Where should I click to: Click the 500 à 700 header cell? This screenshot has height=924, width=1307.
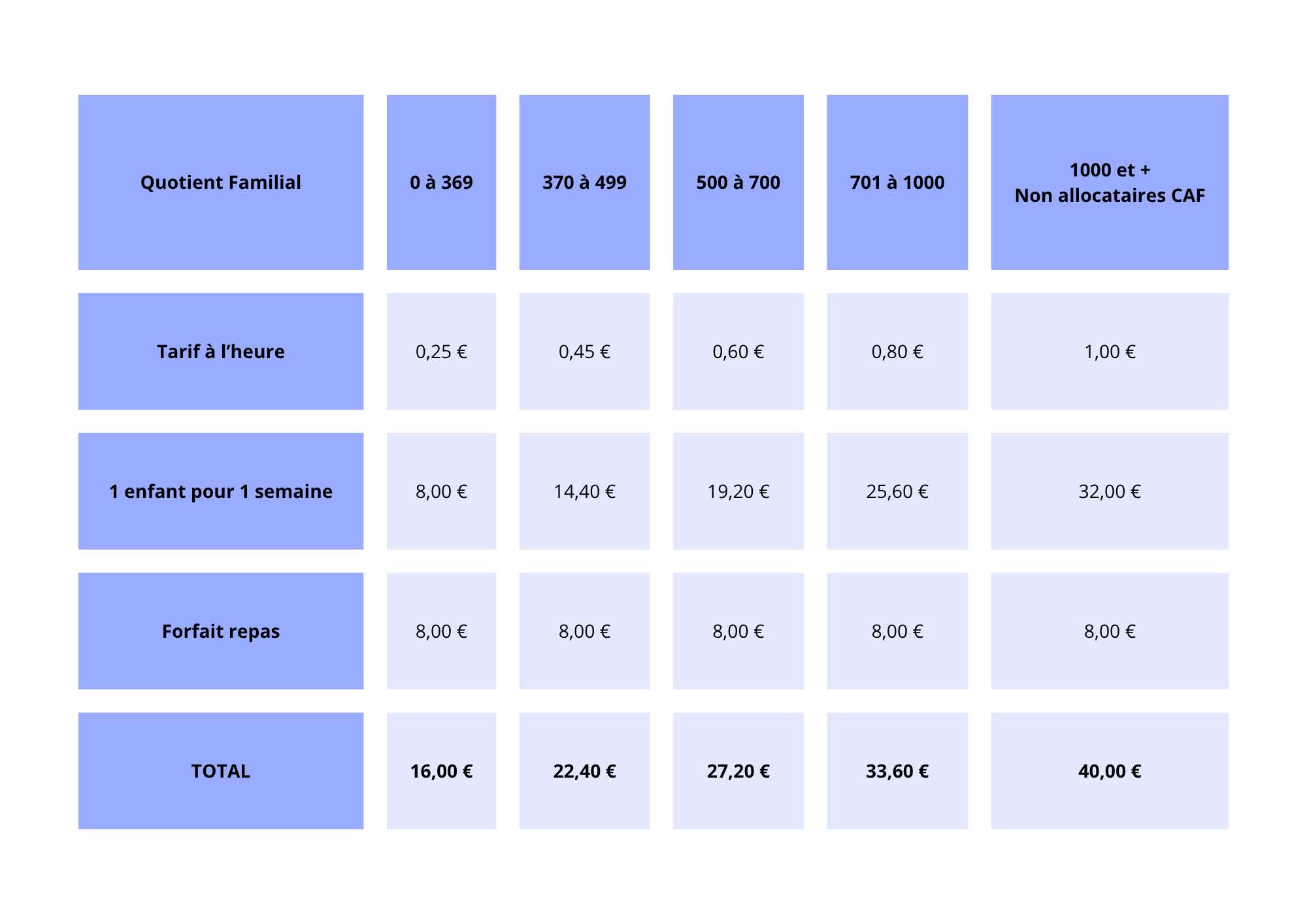click(x=738, y=182)
